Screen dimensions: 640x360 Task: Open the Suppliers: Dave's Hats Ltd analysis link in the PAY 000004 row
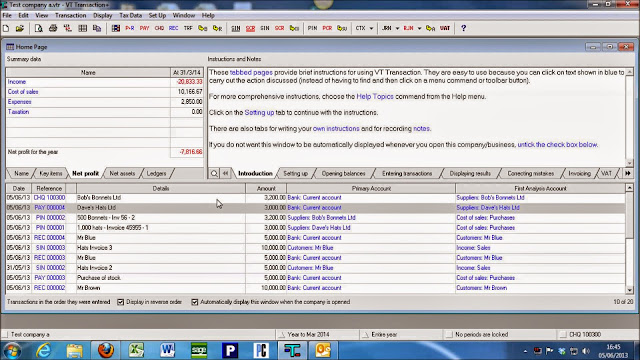pos(488,208)
